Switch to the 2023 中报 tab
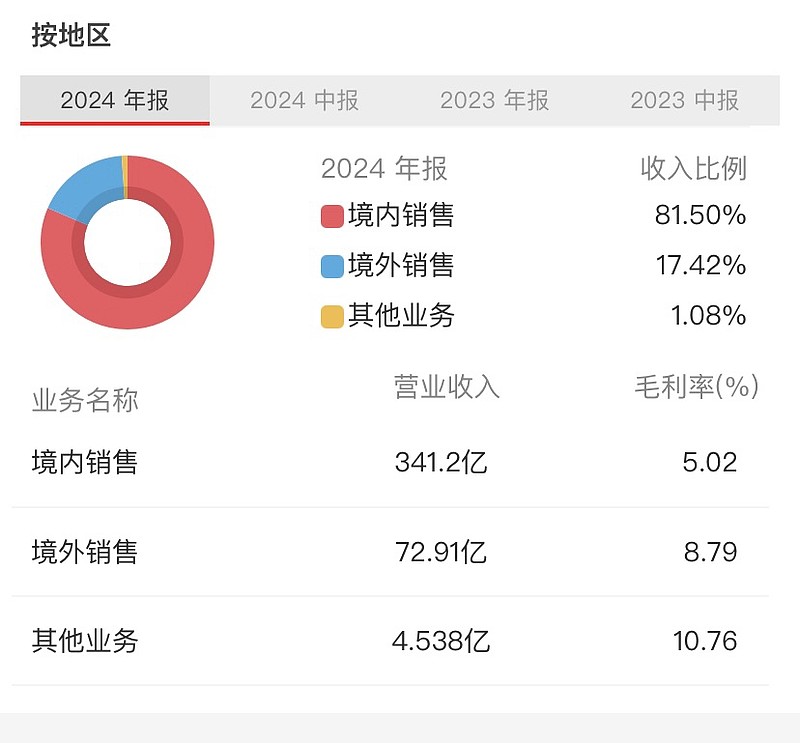Screen dimensions: 800x743 (684, 100)
